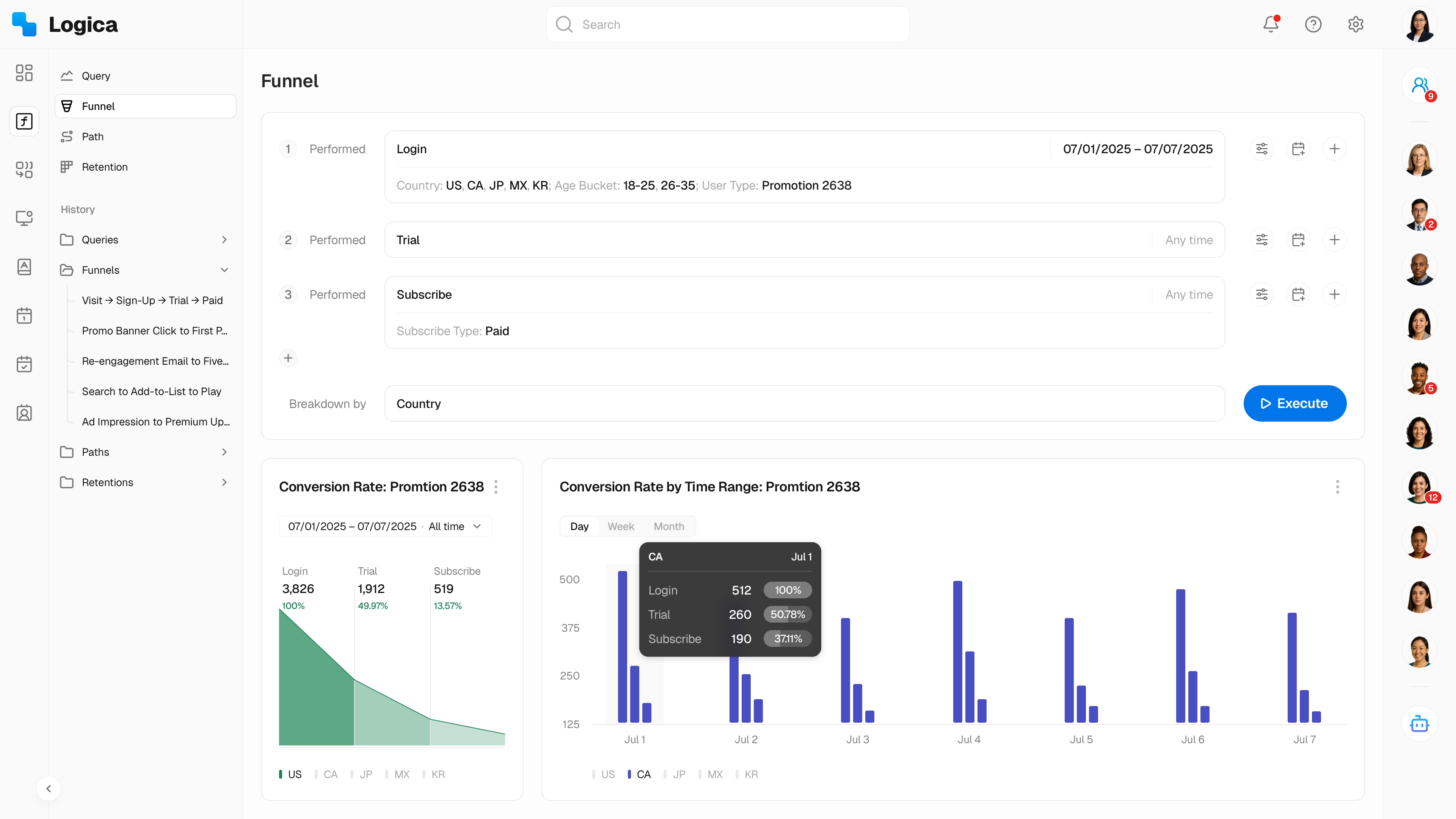
Task: Open the dashboard grid icon in left rail
Action: [x=24, y=72]
